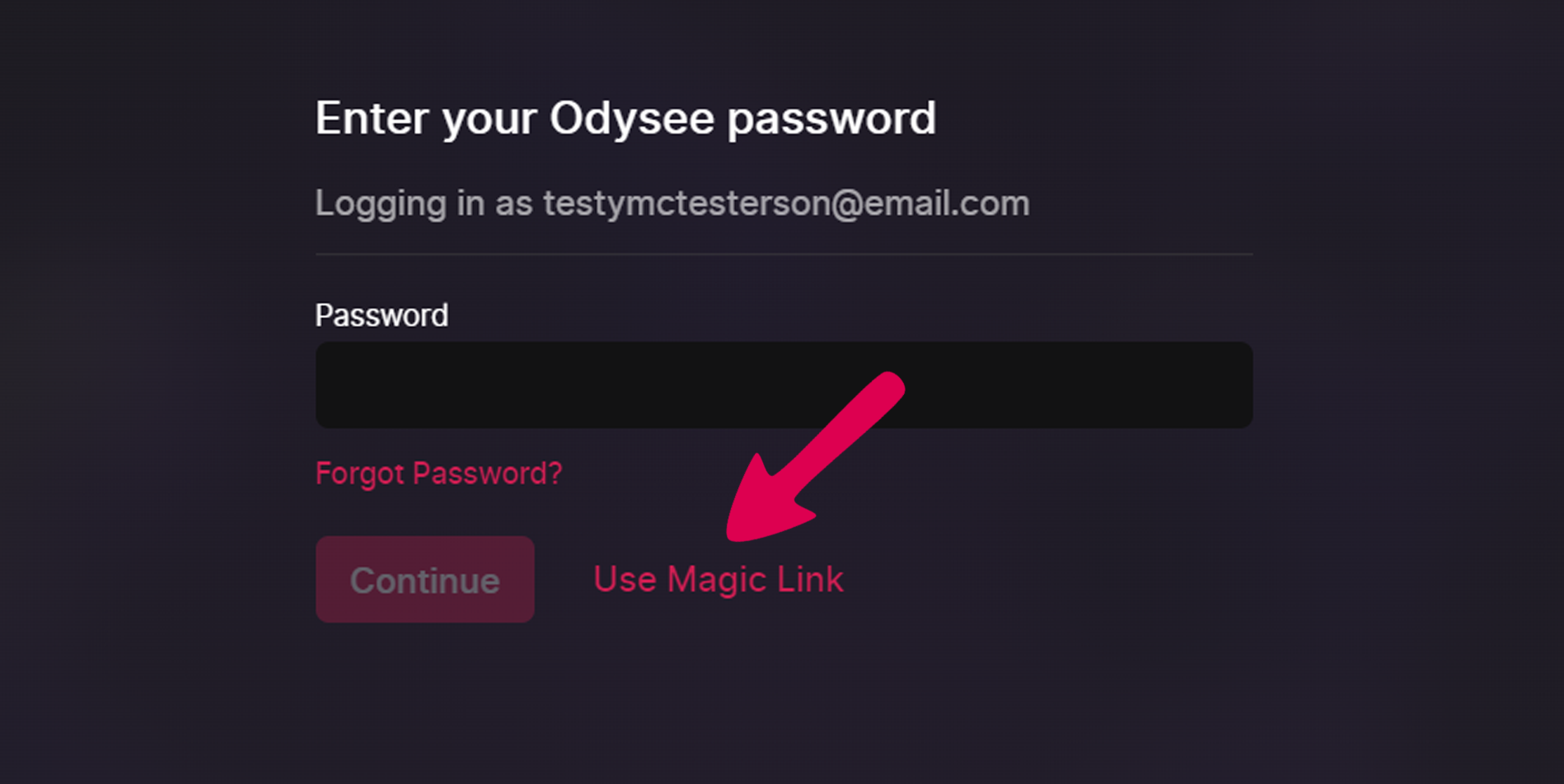Click the Continue button
This screenshot has height=784, width=1564.
(424, 580)
